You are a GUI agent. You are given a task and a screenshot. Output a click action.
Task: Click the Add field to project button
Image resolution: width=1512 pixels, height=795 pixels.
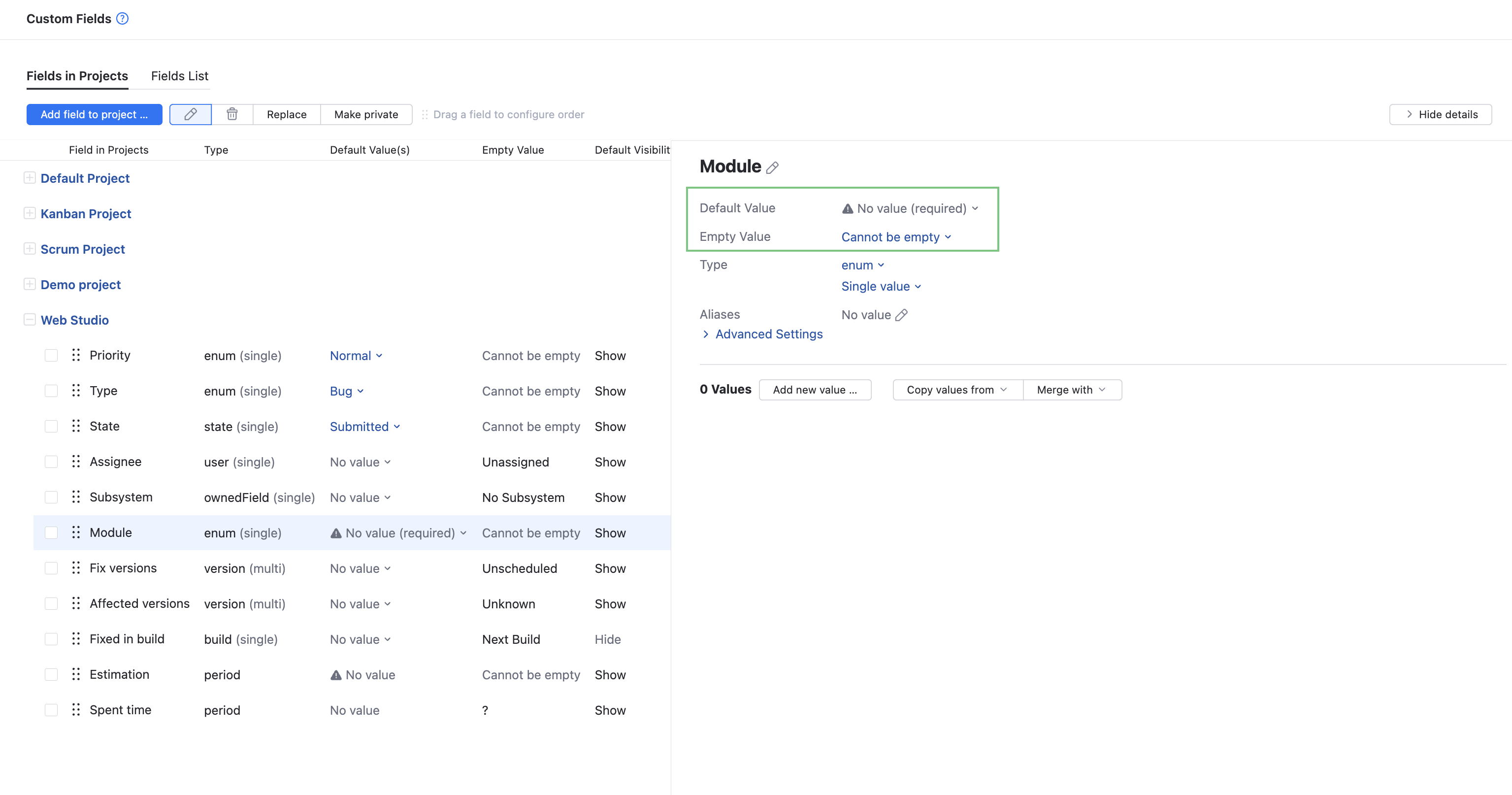(94, 114)
